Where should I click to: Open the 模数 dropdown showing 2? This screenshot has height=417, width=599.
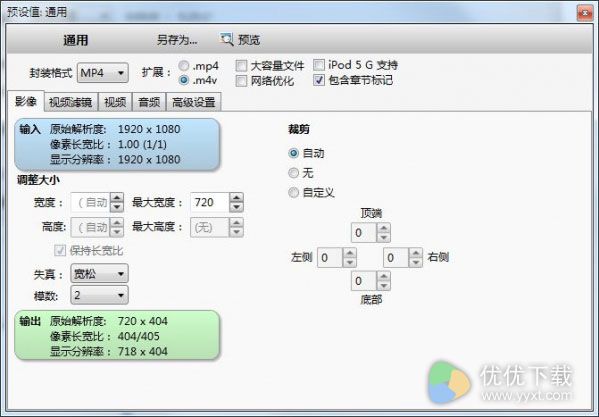99,295
